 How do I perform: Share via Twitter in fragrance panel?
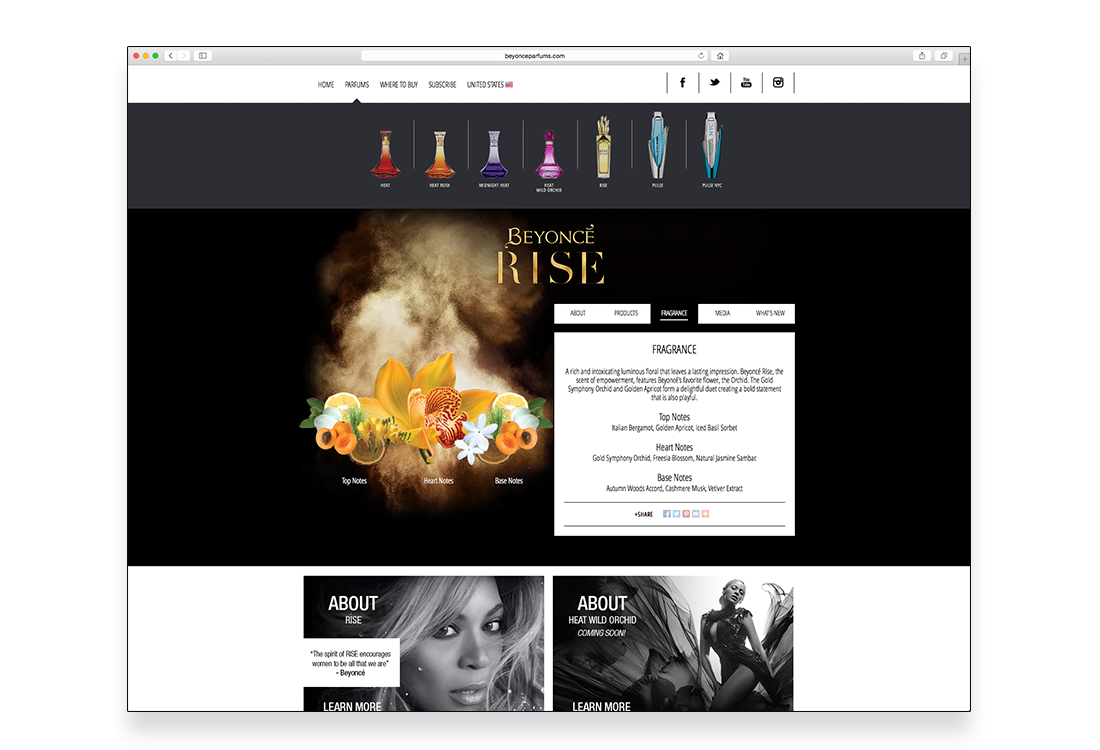click(676, 514)
